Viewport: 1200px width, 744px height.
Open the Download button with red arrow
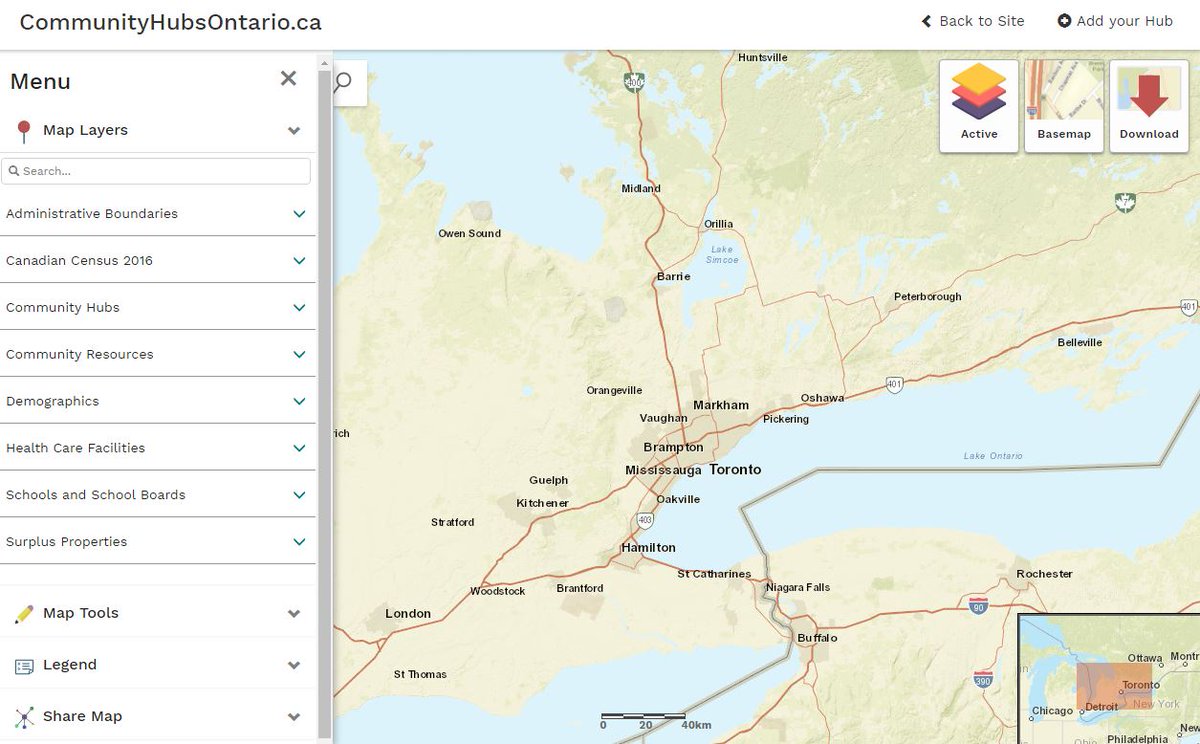[x=1149, y=106]
